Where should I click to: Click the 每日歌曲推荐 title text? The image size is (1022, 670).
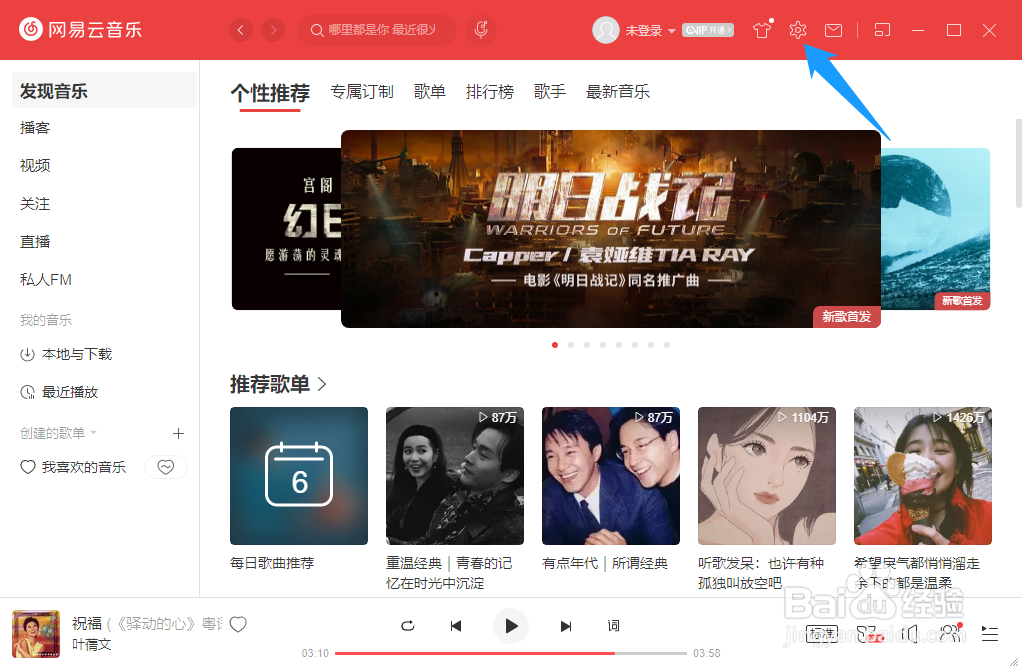click(272, 563)
